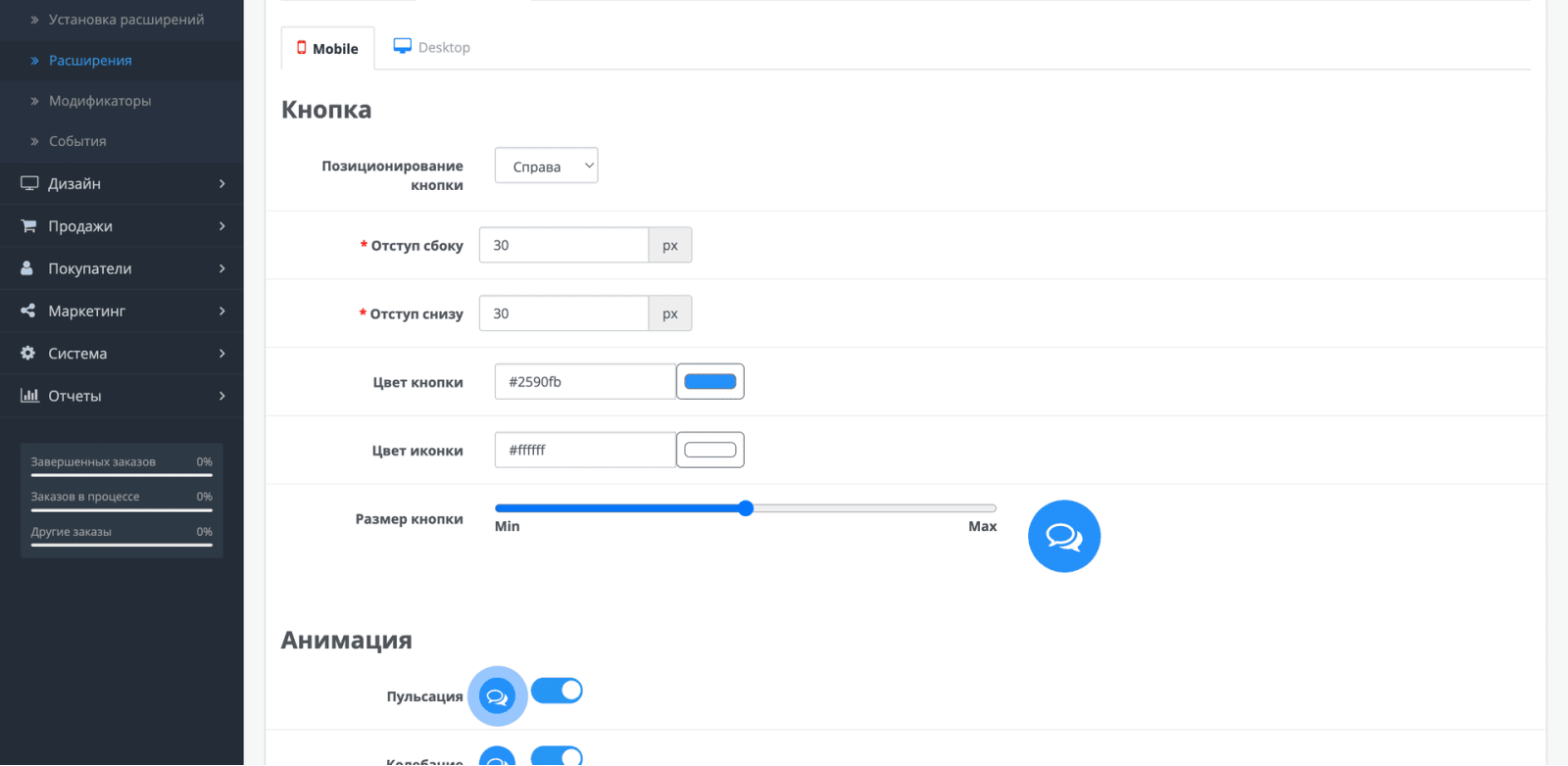Click the monitor icon beside Дизайн
Image resolution: width=1568 pixels, height=766 pixels.
coord(29,183)
